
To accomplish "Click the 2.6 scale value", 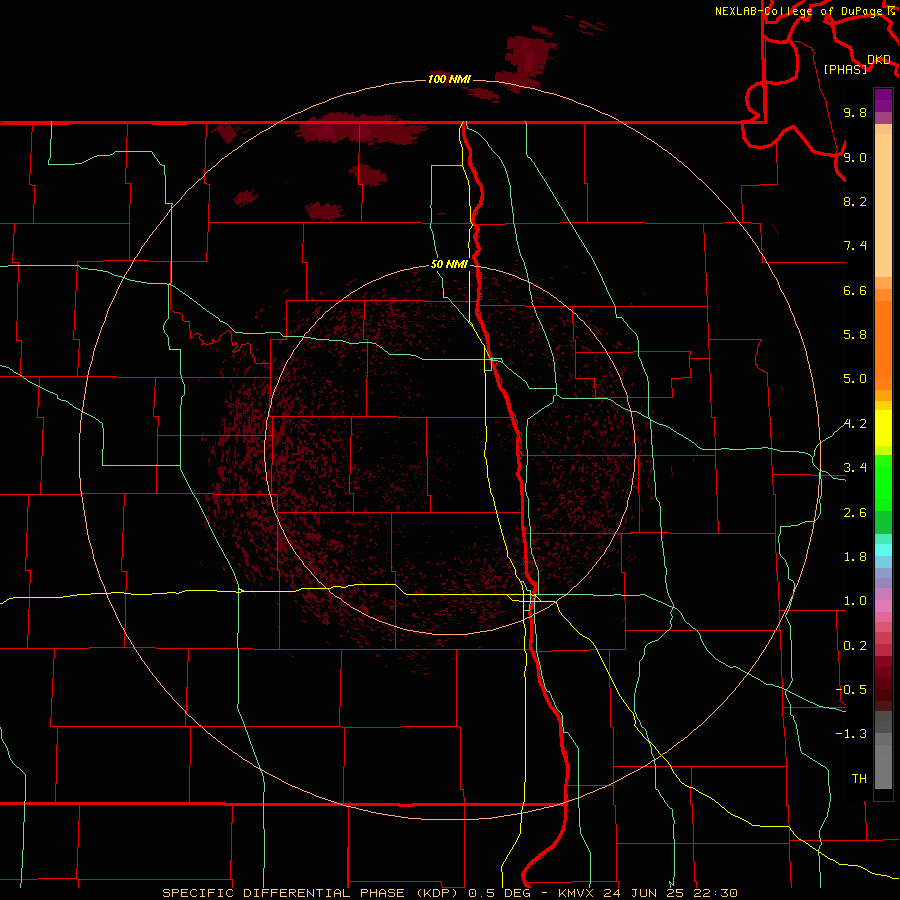I will click(x=855, y=513).
